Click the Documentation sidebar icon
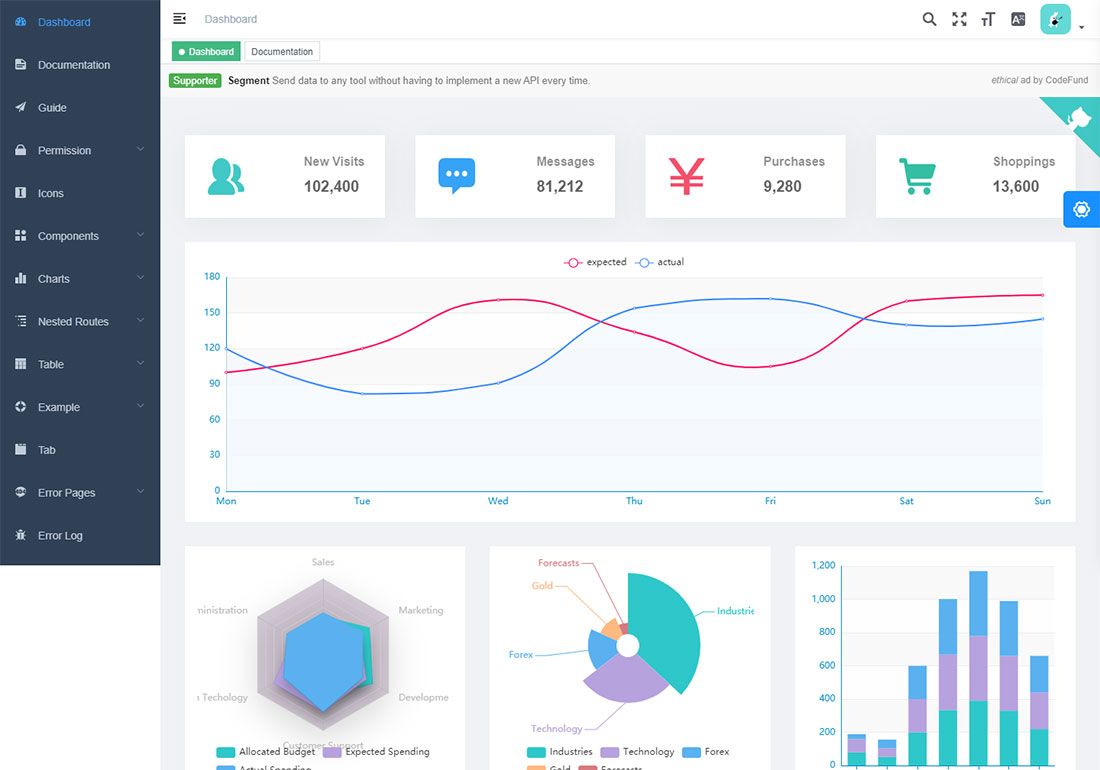 20,65
